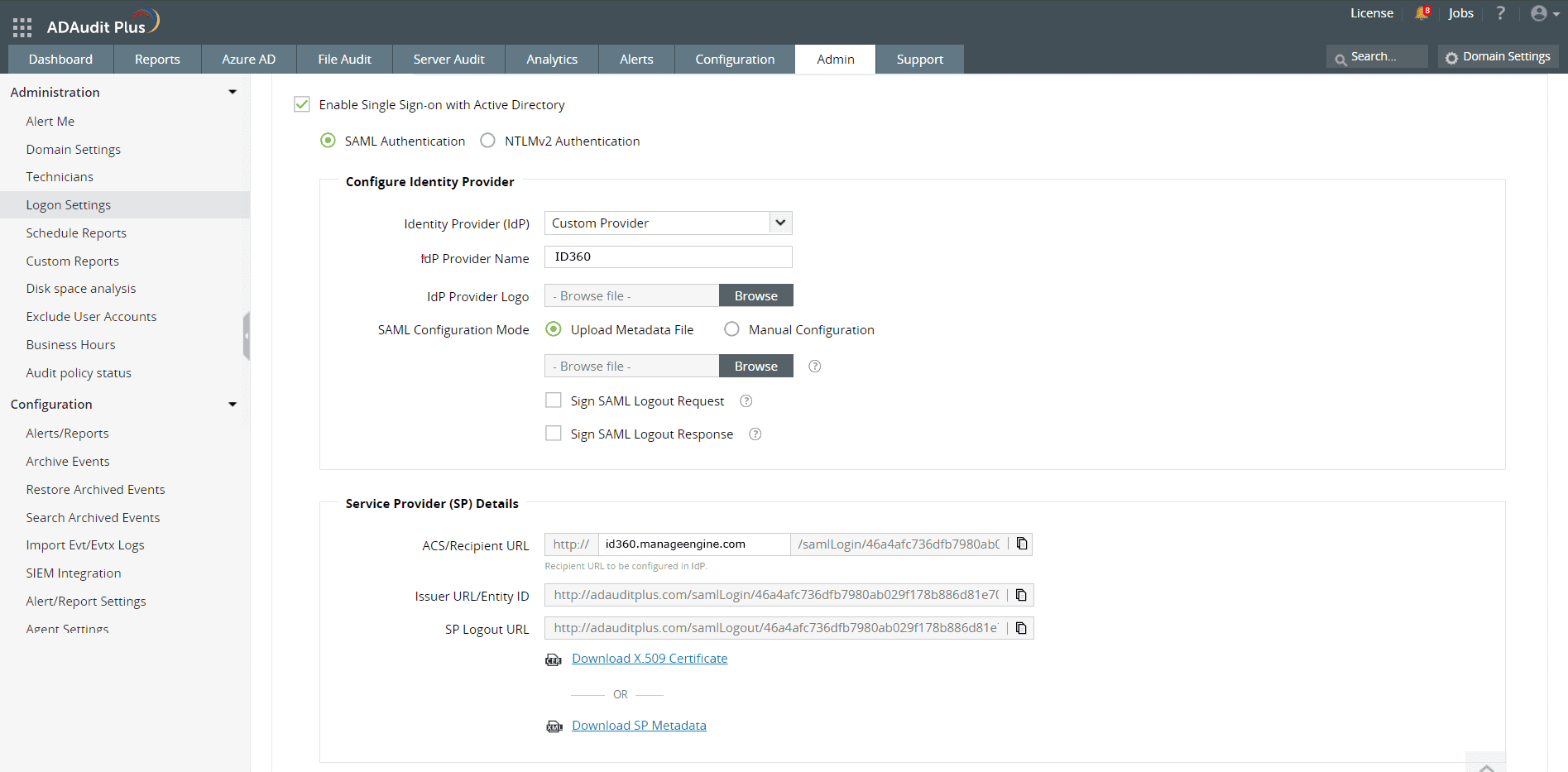Browse for metadata file upload

[756, 366]
